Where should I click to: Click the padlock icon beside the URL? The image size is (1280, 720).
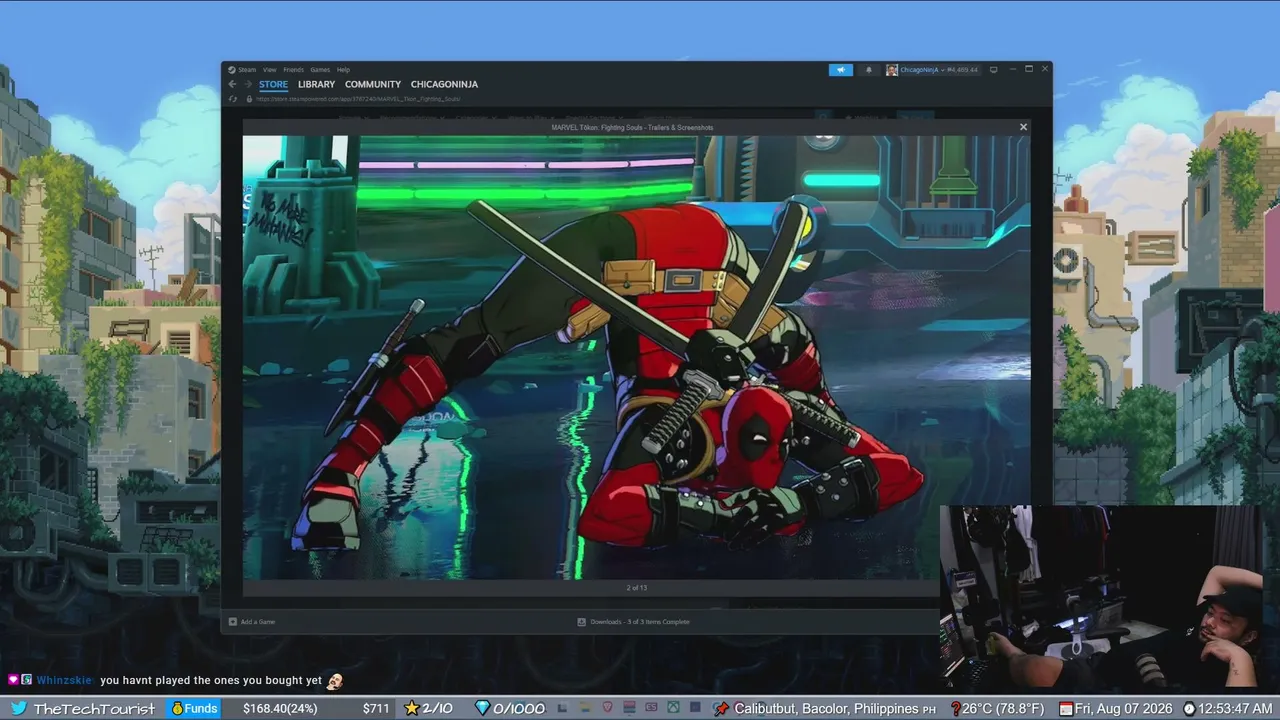pos(248,99)
